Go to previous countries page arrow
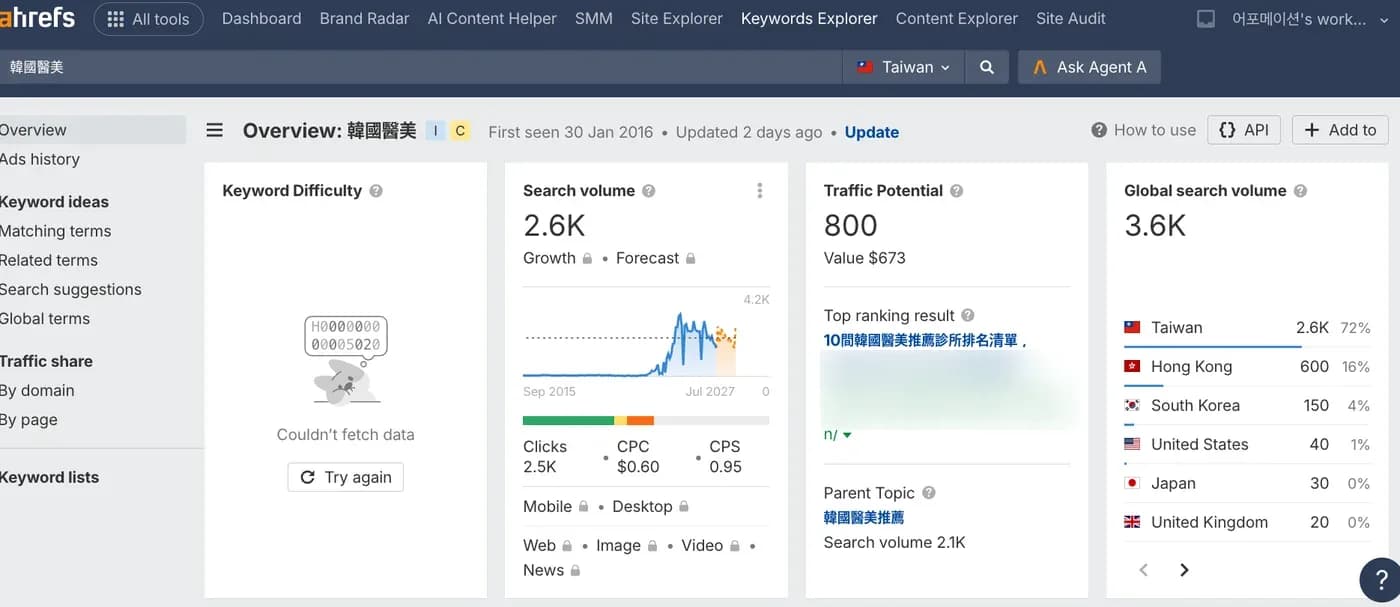The image size is (1400, 607). pos(1144,570)
